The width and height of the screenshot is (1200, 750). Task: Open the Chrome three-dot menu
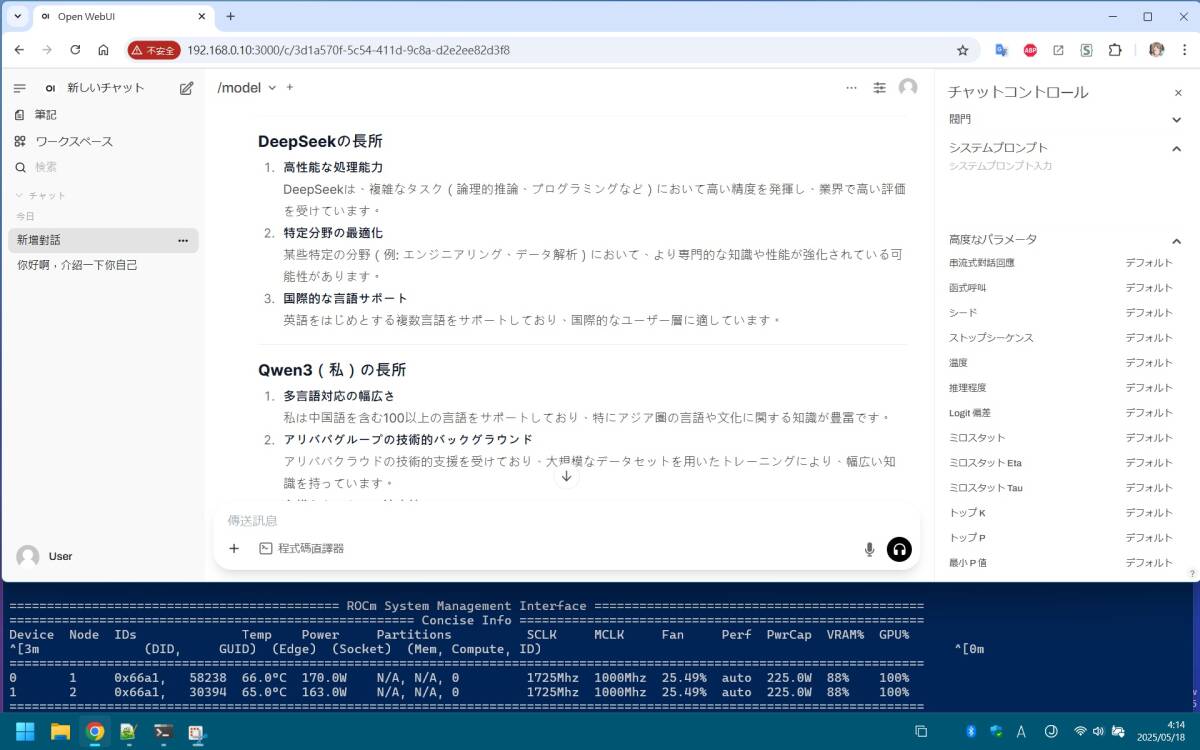[x=1184, y=50]
